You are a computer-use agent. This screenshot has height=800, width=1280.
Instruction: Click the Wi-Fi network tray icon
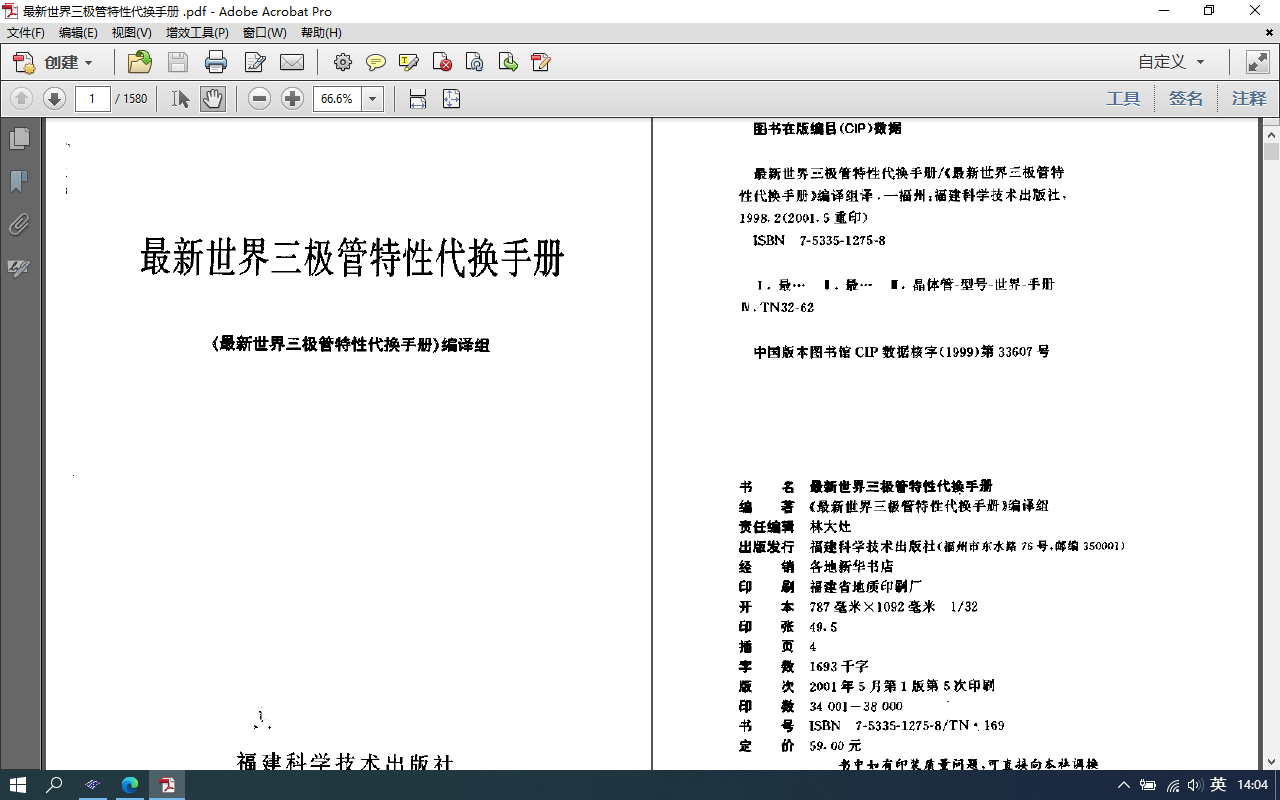1172,785
